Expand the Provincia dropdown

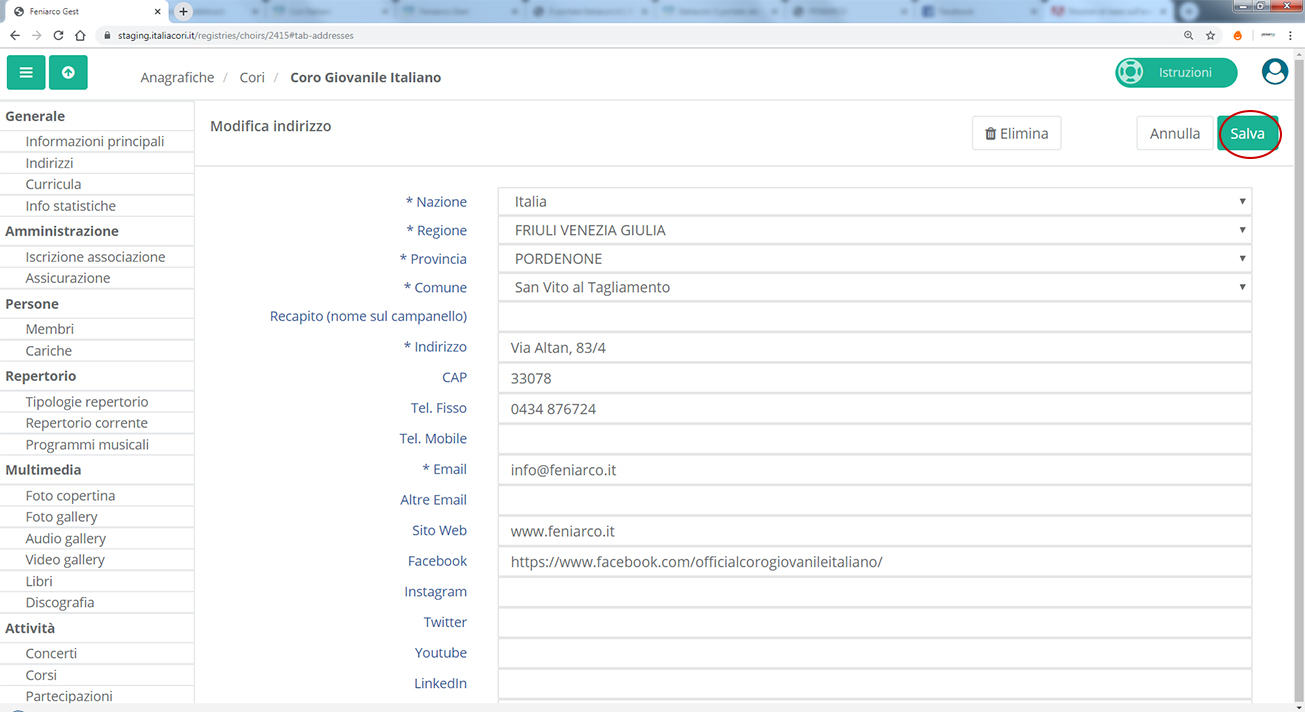874,259
